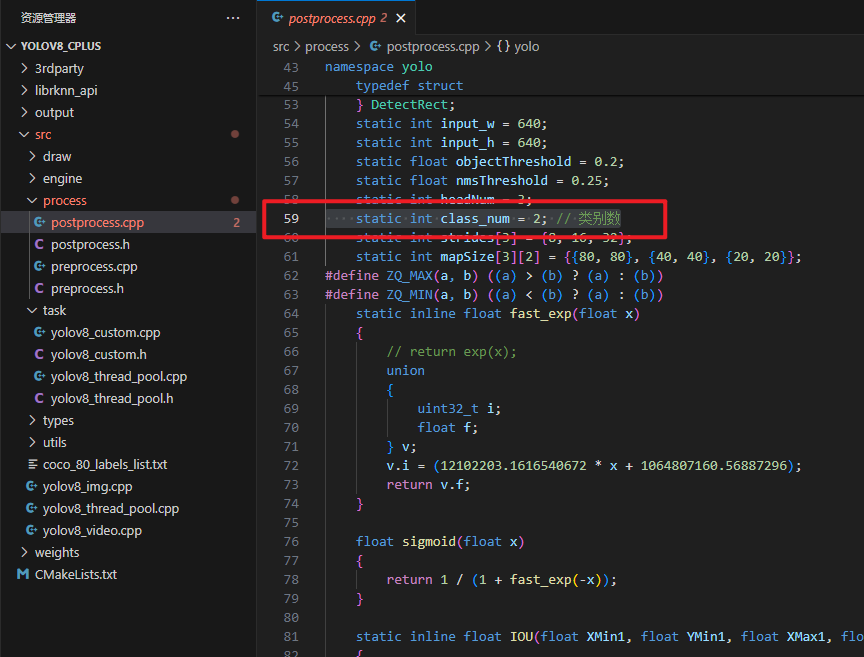Viewport: 864px width, 657px height.
Task: Switch to the postprocess.cpp tab
Action: point(329,18)
